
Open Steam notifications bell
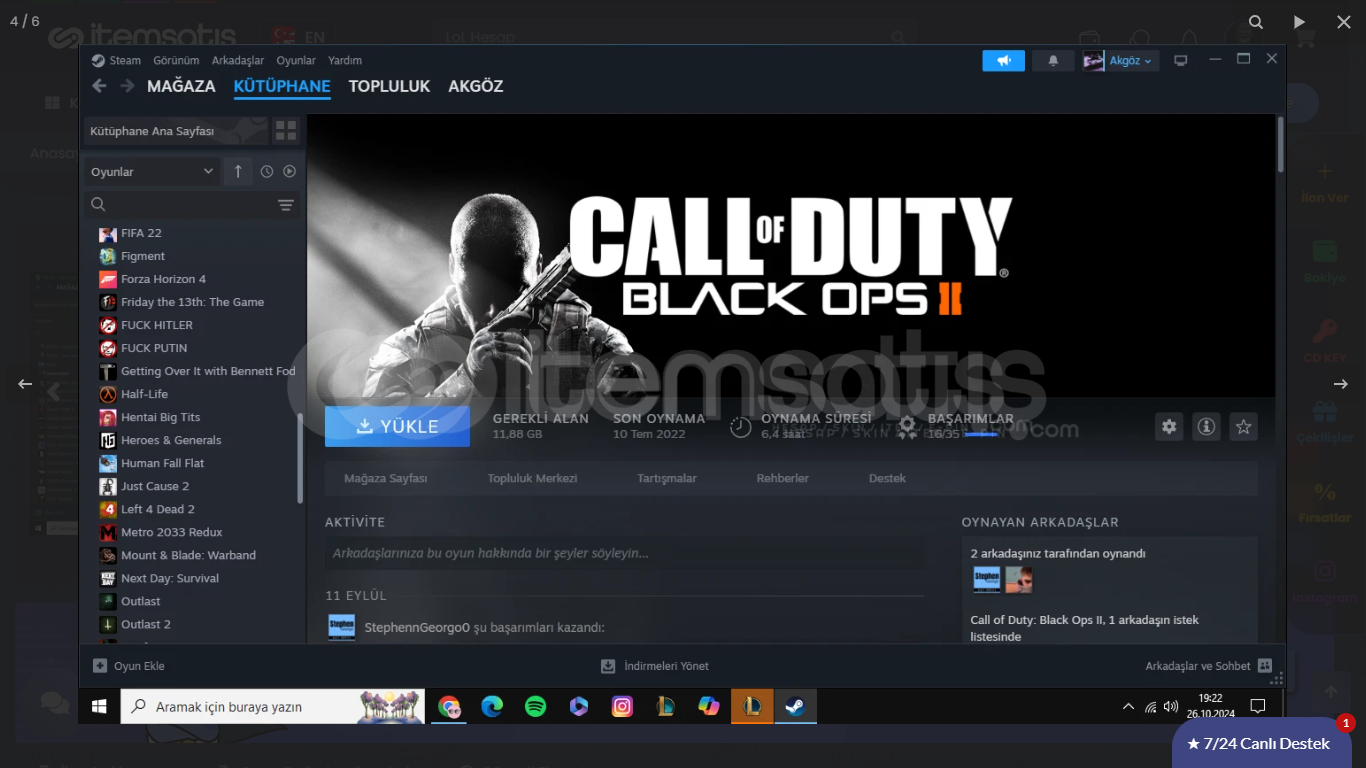1053,61
